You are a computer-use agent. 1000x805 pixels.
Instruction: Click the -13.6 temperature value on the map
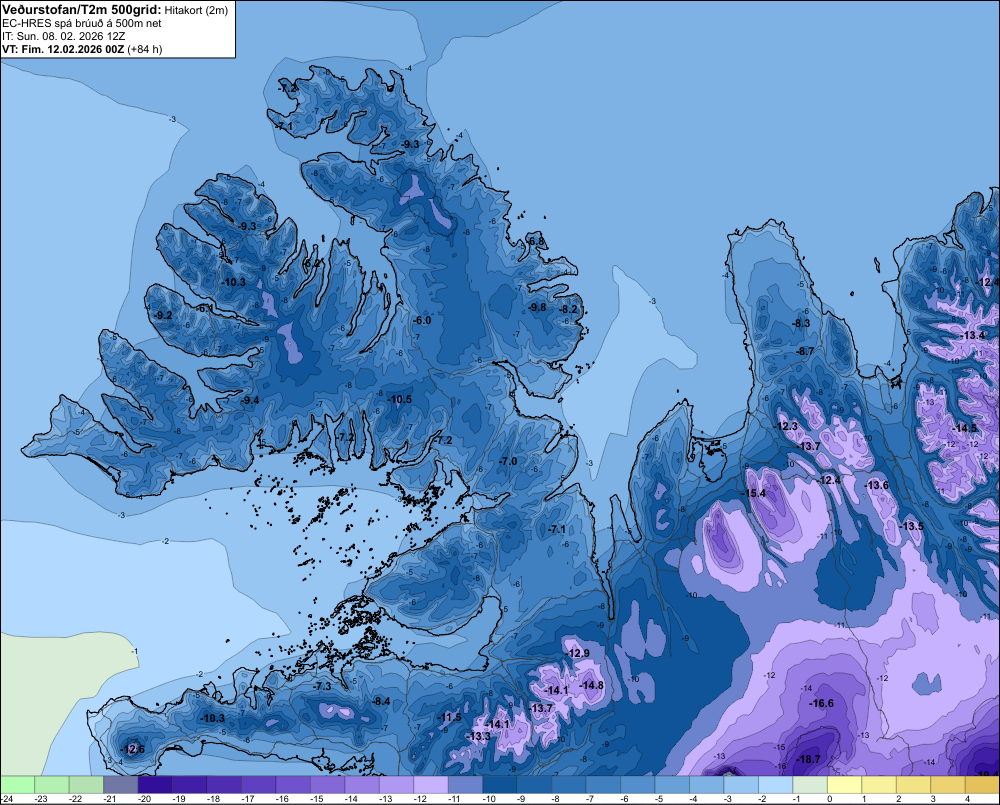pos(877,485)
